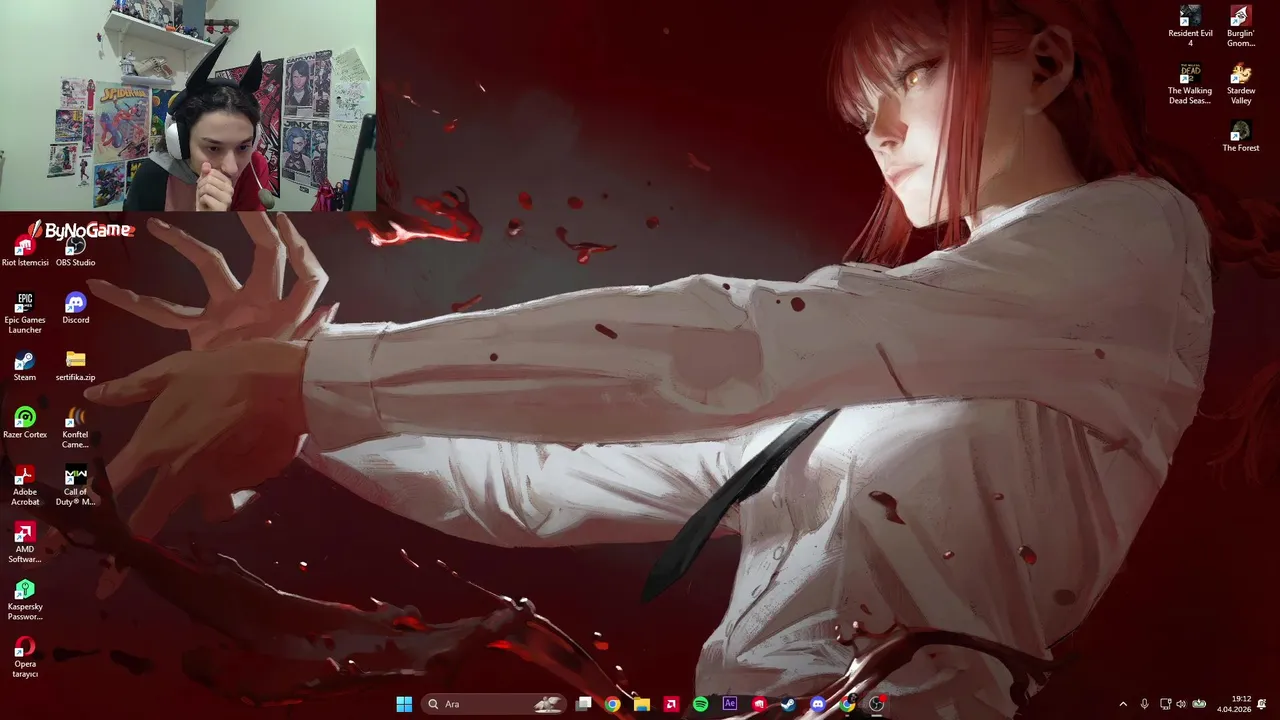The width and height of the screenshot is (1280, 720).
Task: Select the Discord desktop shortcut
Action: 75,308
